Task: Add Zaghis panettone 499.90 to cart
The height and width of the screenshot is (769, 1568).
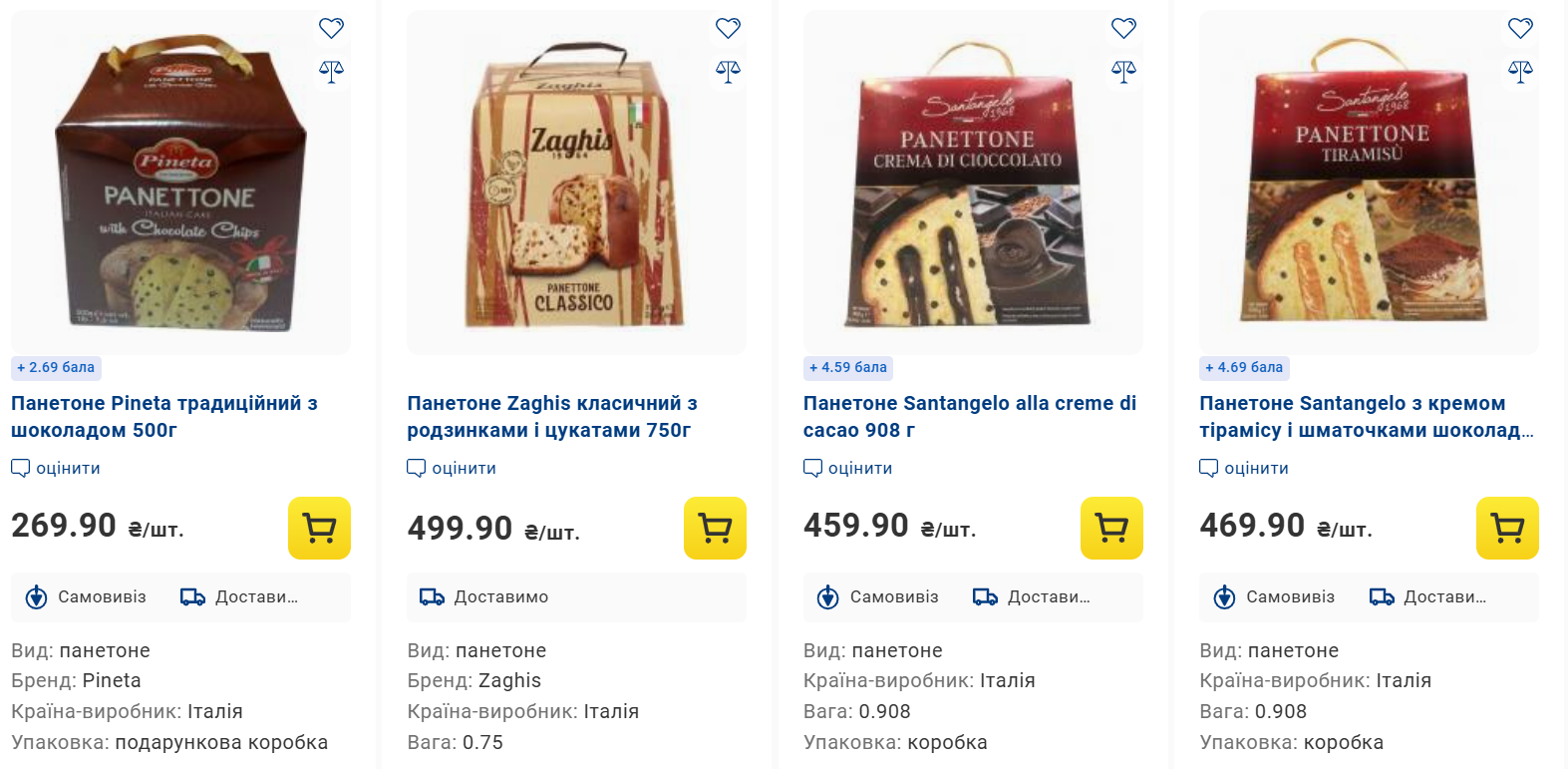Action: click(715, 528)
